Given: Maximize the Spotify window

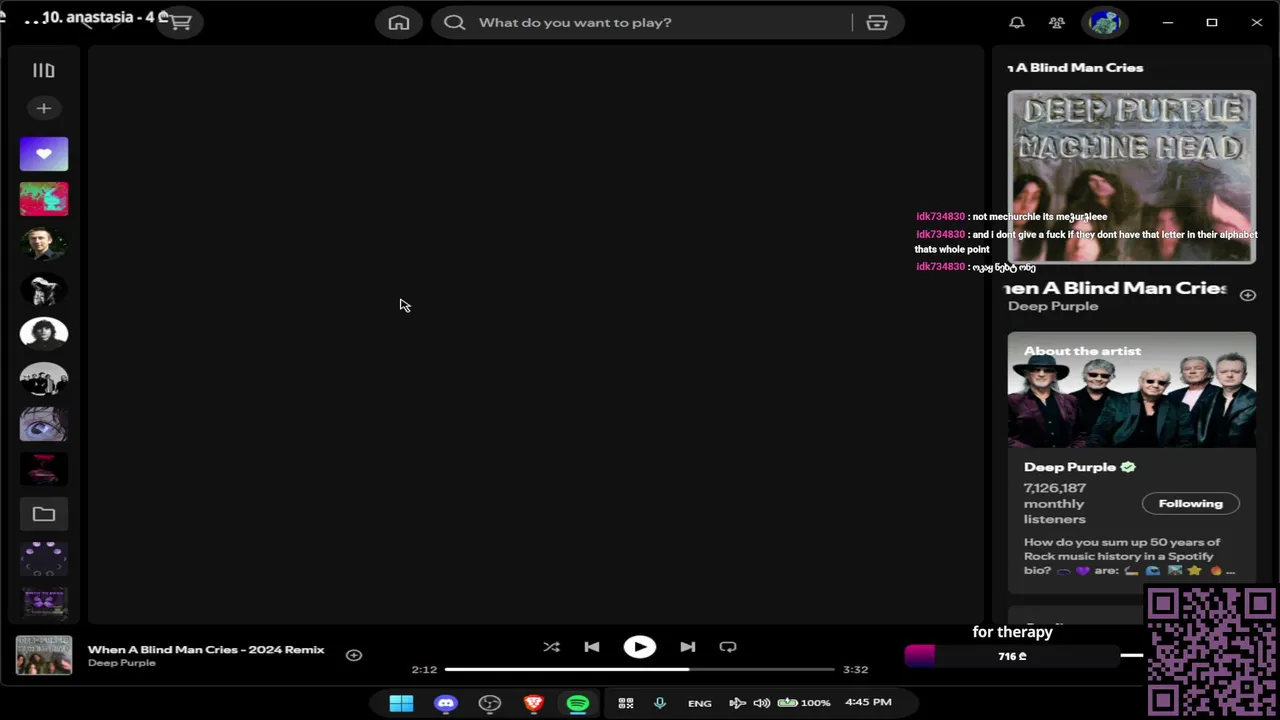Looking at the screenshot, I should (1212, 22).
